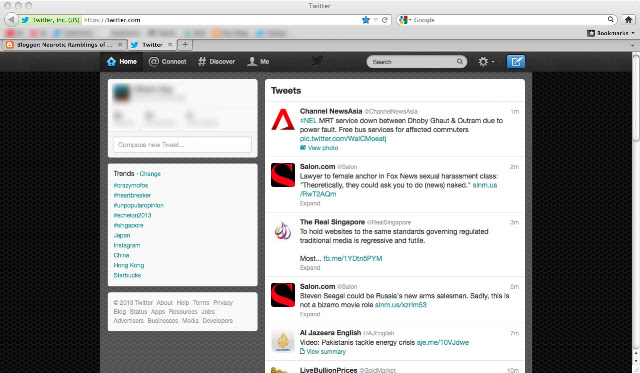Expand View photo on Channel NewsAsia tweet
The image size is (640, 373).
(x=319, y=148)
